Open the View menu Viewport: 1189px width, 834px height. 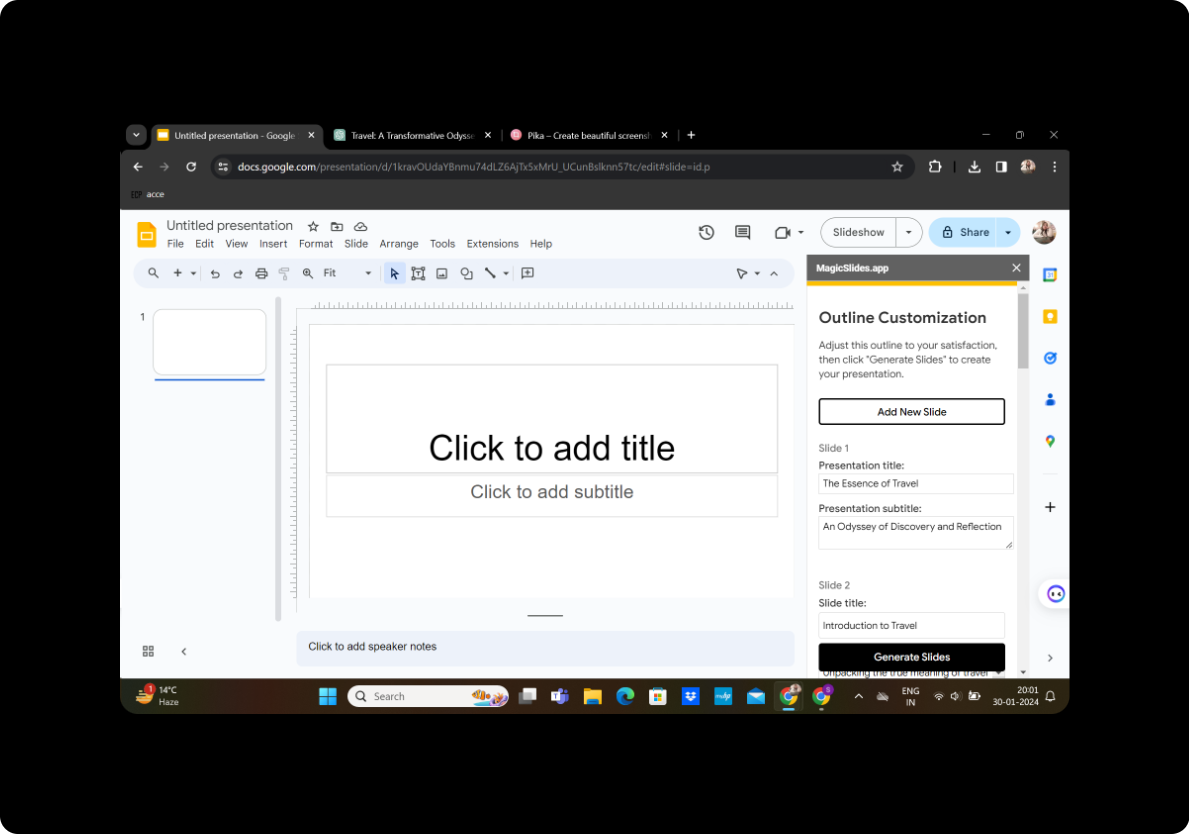237,244
